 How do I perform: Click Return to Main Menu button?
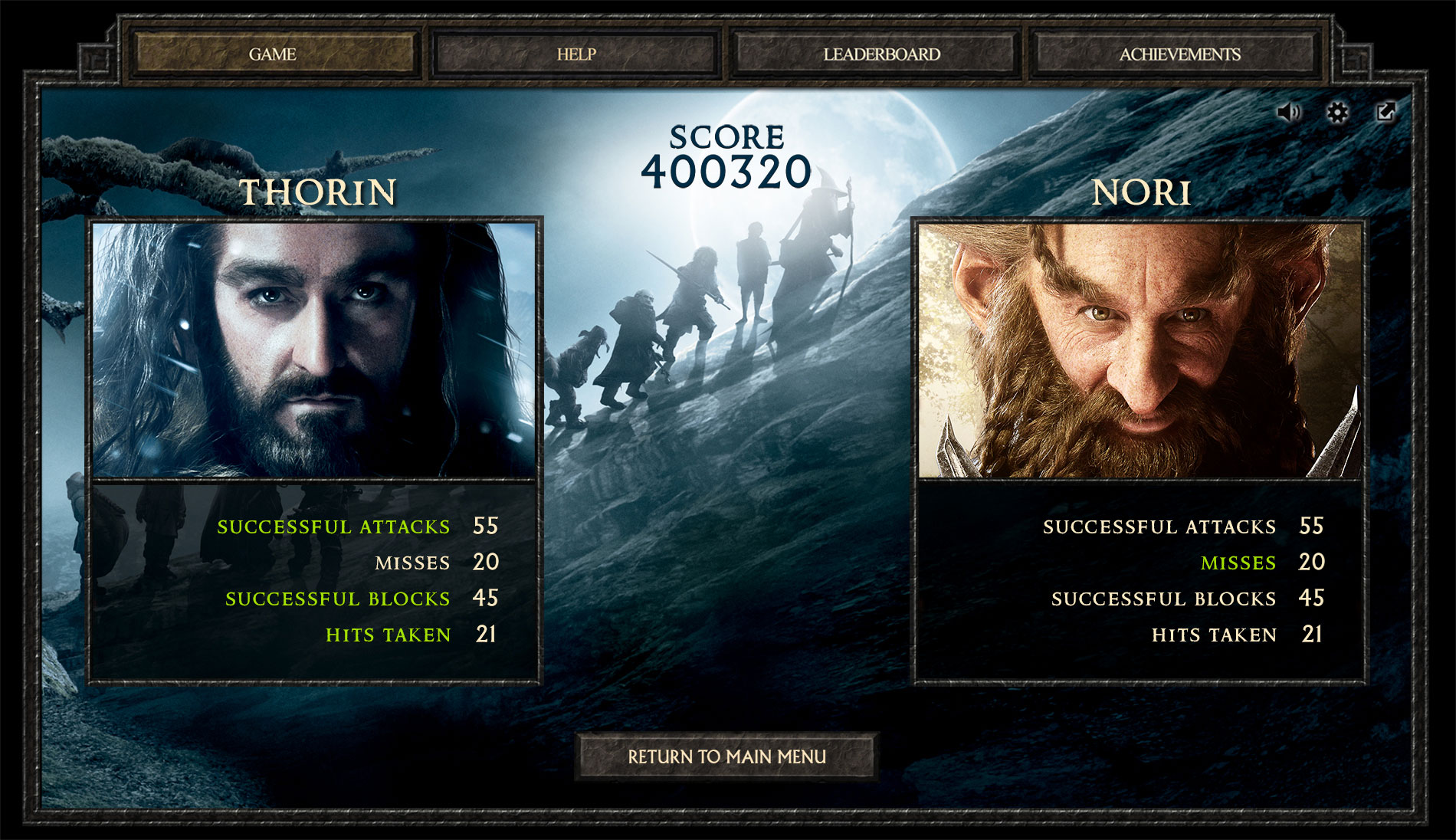click(726, 756)
